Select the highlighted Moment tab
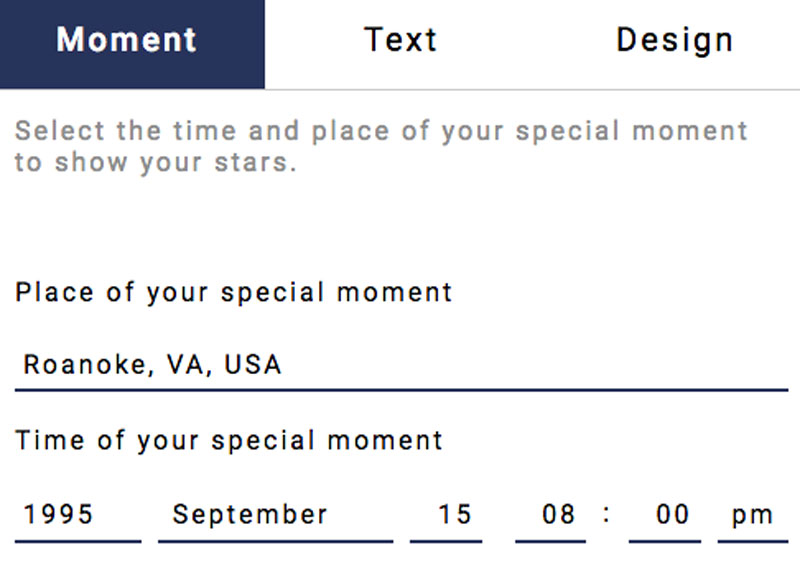 pos(132,44)
